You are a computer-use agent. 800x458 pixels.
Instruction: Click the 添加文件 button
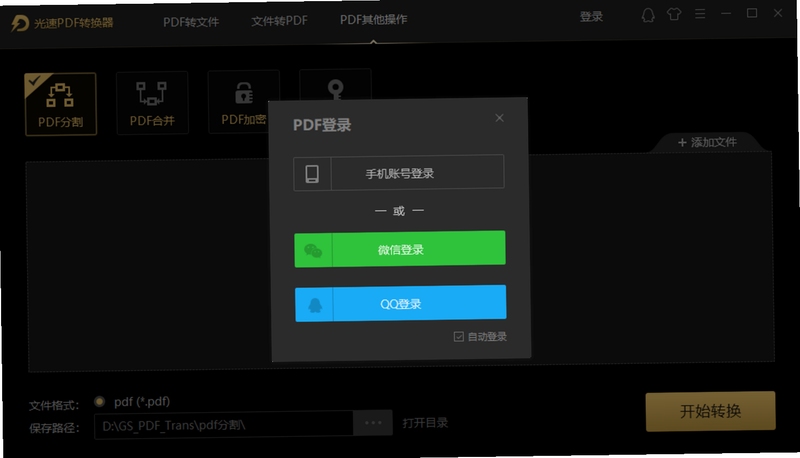tap(707, 142)
